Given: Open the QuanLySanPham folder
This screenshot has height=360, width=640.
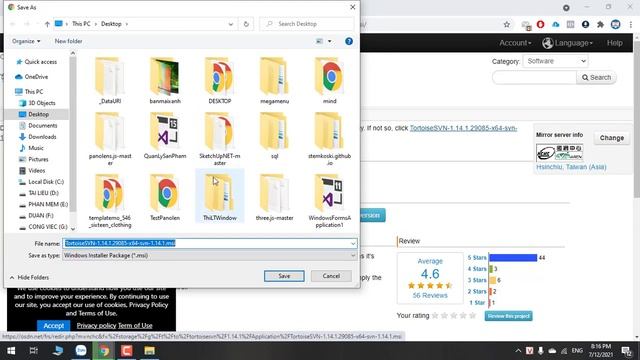Looking at the screenshot, I should point(165,136).
